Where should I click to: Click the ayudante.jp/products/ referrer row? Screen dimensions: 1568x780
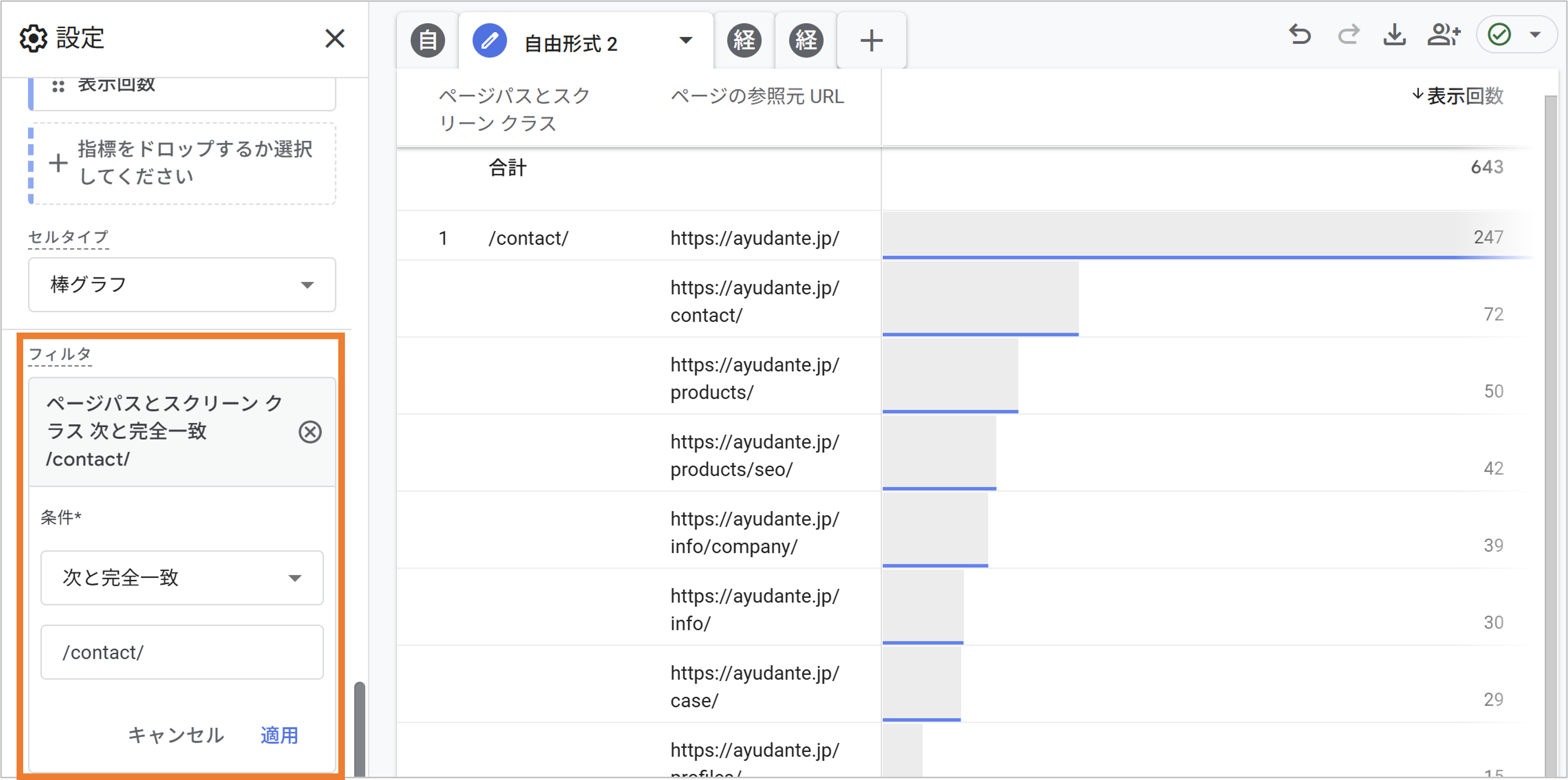(754, 378)
